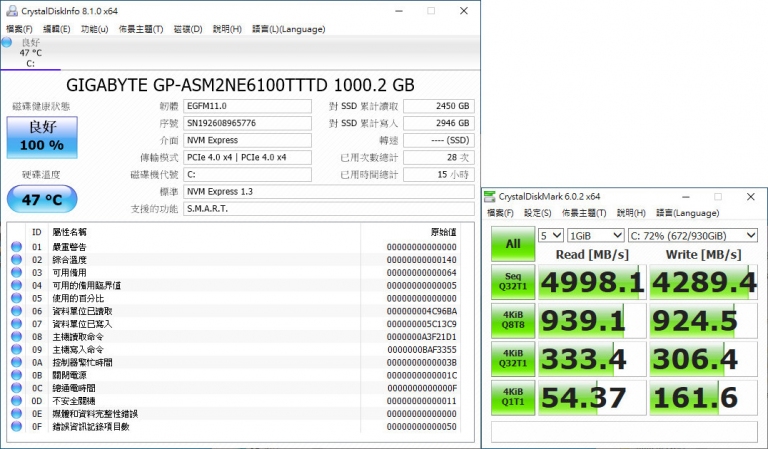This screenshot has width=768, height=449.
Task: Open 說明(H) menu in CrystalDiskInfo
Action: 227,29
